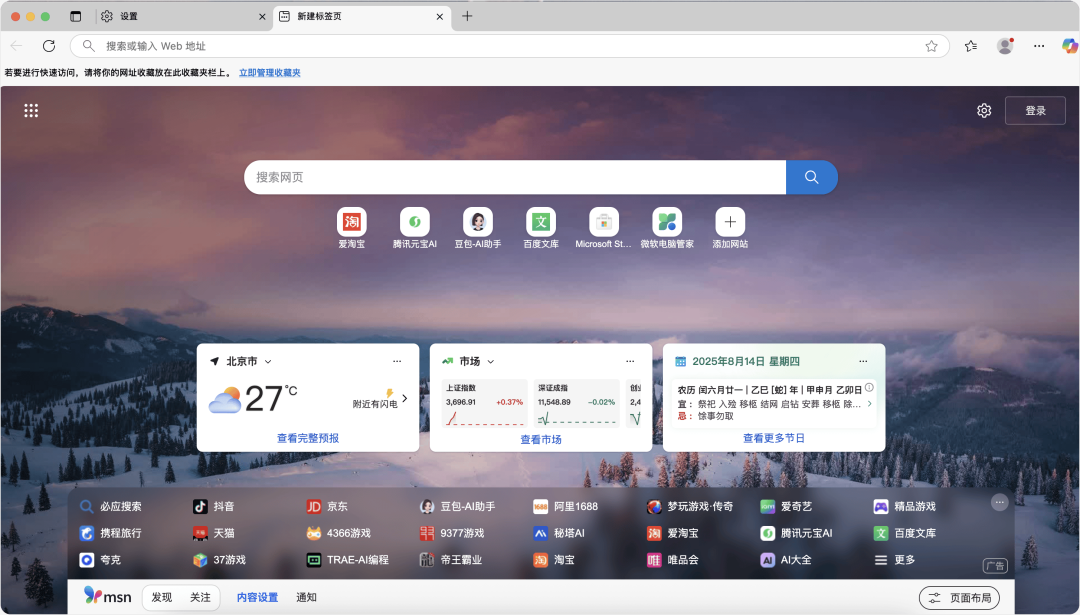The image size is (1080, 615).
Task: Open 查看完整预报 full weather forecast link
Action: tap(307, 438)
